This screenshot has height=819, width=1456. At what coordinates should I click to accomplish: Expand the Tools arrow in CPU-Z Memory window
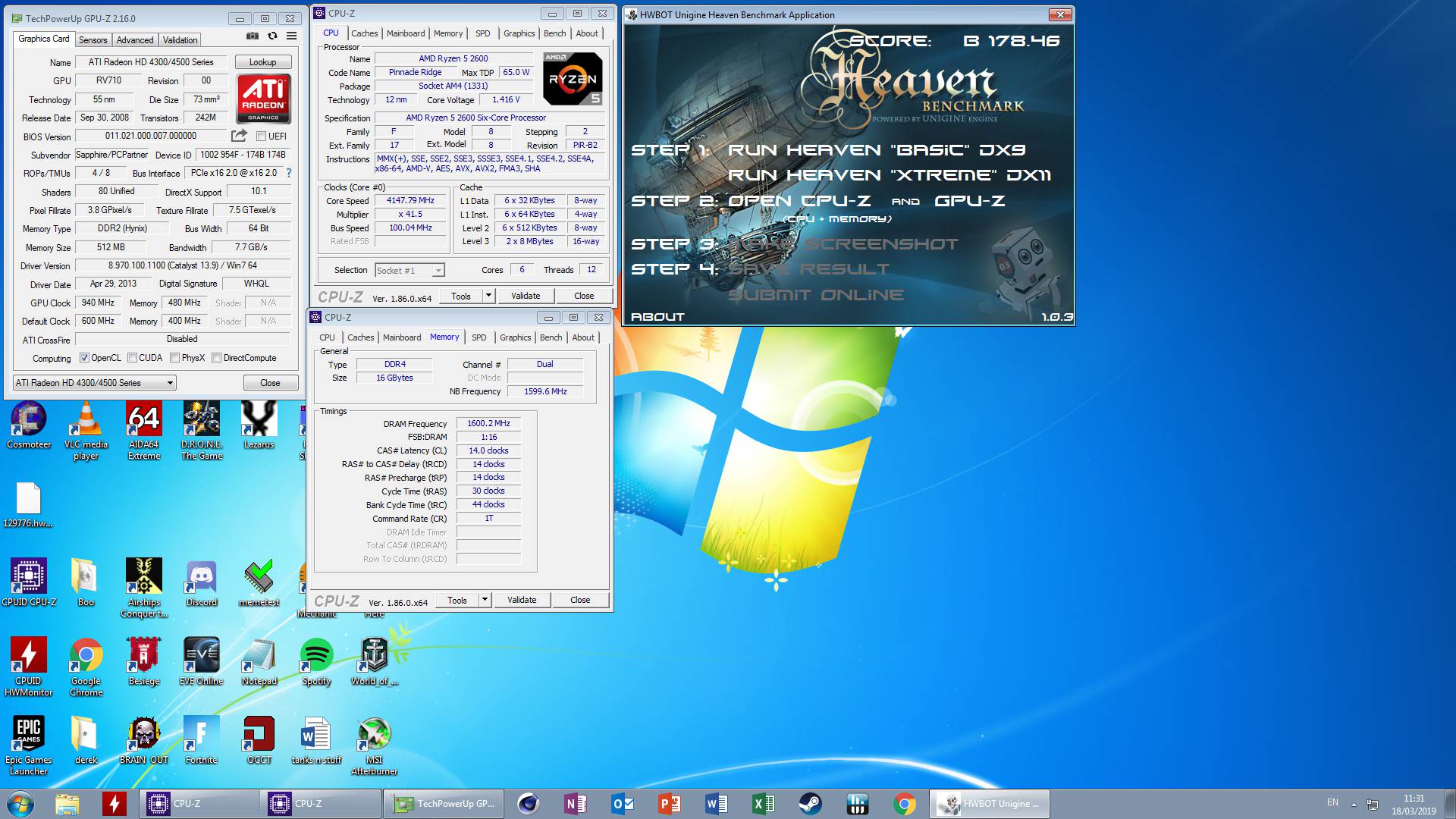pyautogui.click(x=485, y=600)
